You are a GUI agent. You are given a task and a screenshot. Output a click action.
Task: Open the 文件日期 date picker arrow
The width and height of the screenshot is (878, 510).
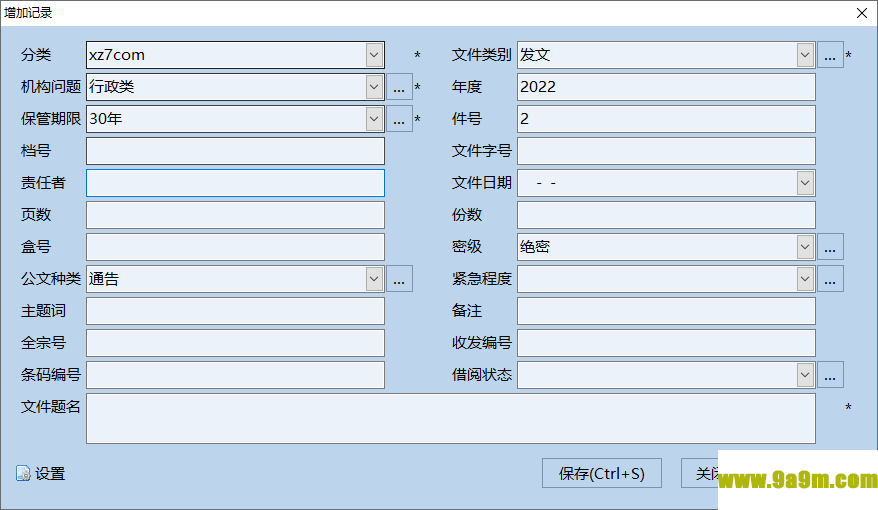pyautogui.click(x=805, y=183)
